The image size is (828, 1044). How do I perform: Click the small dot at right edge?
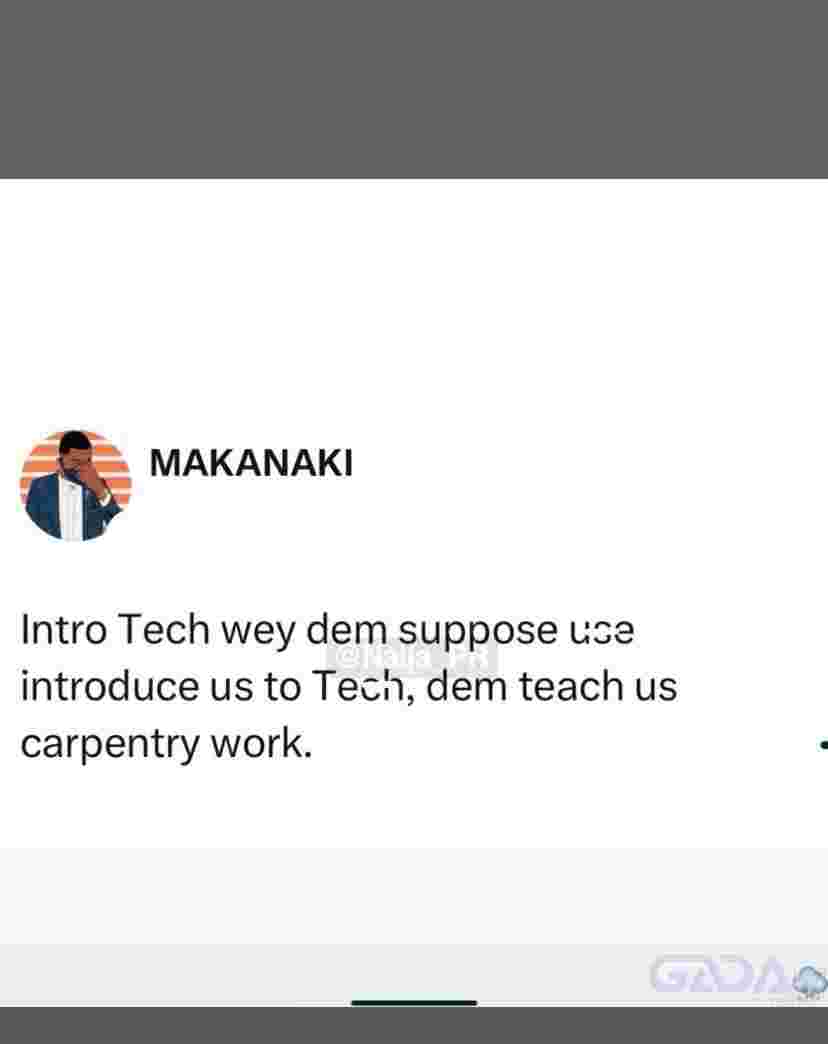coord(823,745)
